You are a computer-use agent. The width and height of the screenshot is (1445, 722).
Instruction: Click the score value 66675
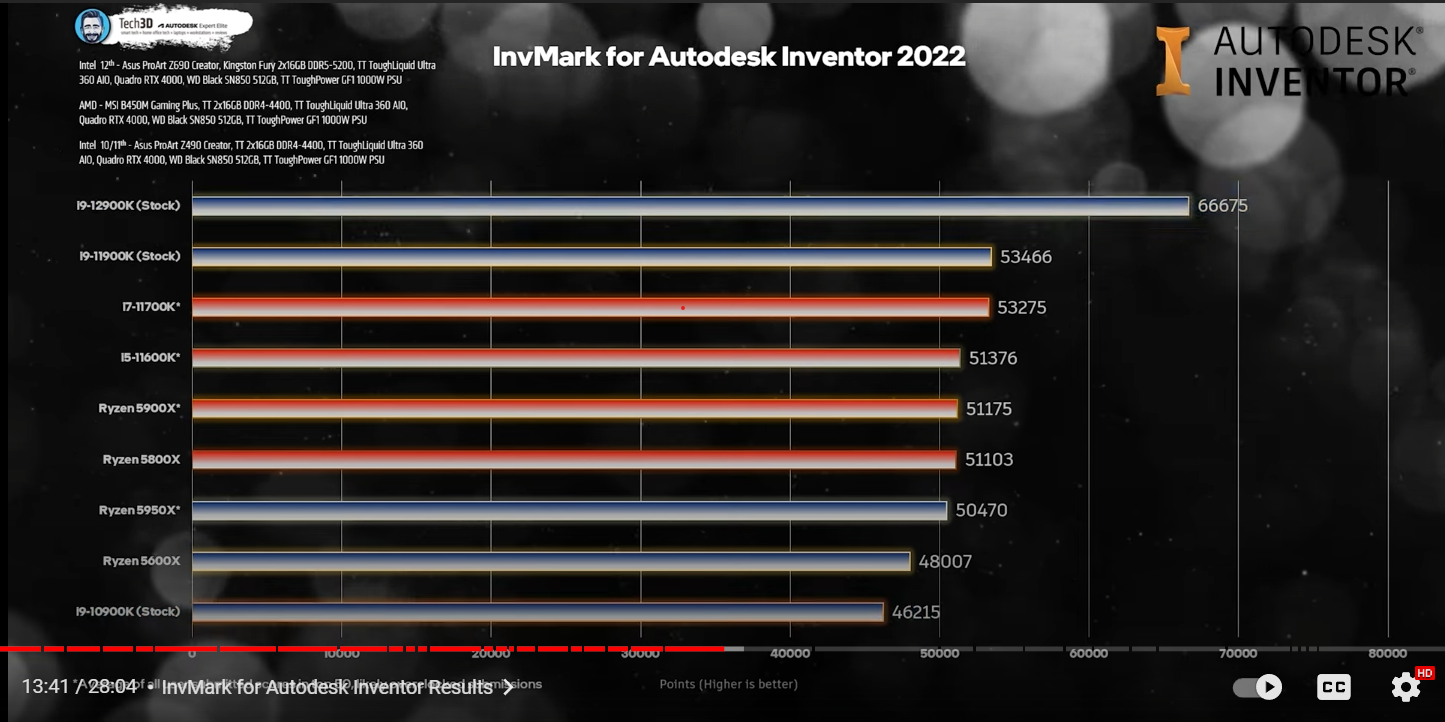tap(1222, 206)
